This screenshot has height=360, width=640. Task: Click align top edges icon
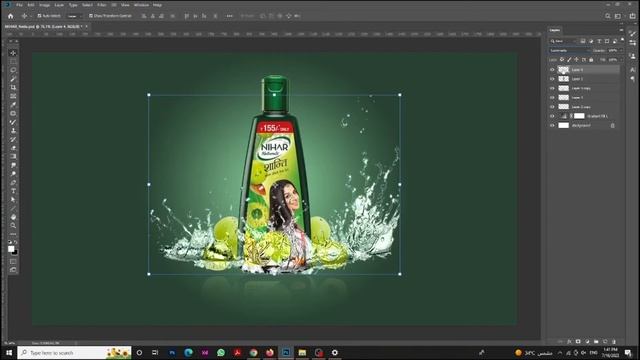click(187, 16)
